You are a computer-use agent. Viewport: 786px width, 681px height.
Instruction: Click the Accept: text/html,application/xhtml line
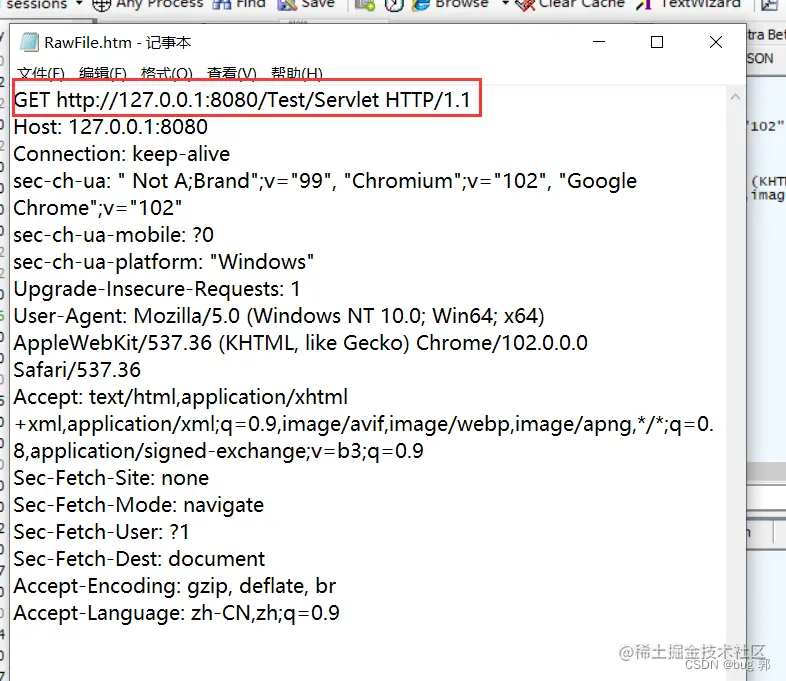tap(180, 397)
